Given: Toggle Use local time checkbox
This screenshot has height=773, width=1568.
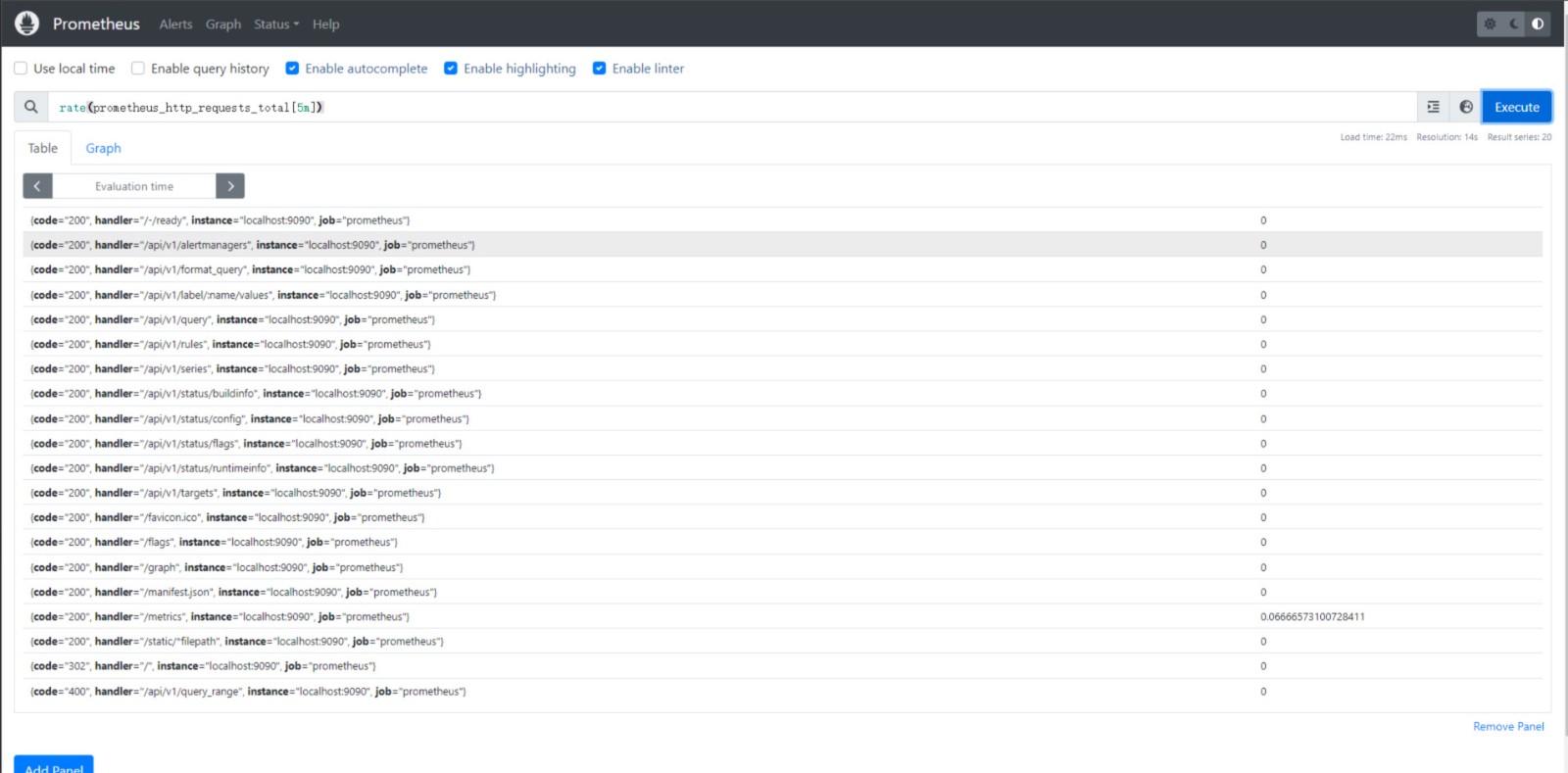Looking at the screenshot, I should tap(21, 69).
